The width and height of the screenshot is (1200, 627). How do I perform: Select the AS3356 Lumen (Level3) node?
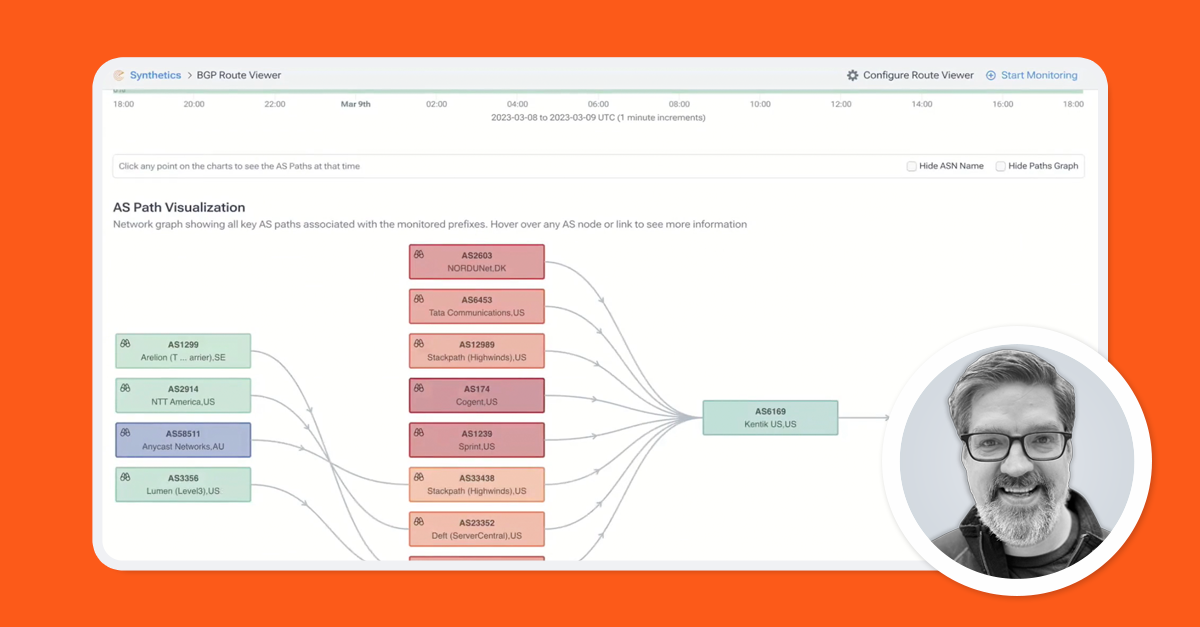tap(183, 484)
